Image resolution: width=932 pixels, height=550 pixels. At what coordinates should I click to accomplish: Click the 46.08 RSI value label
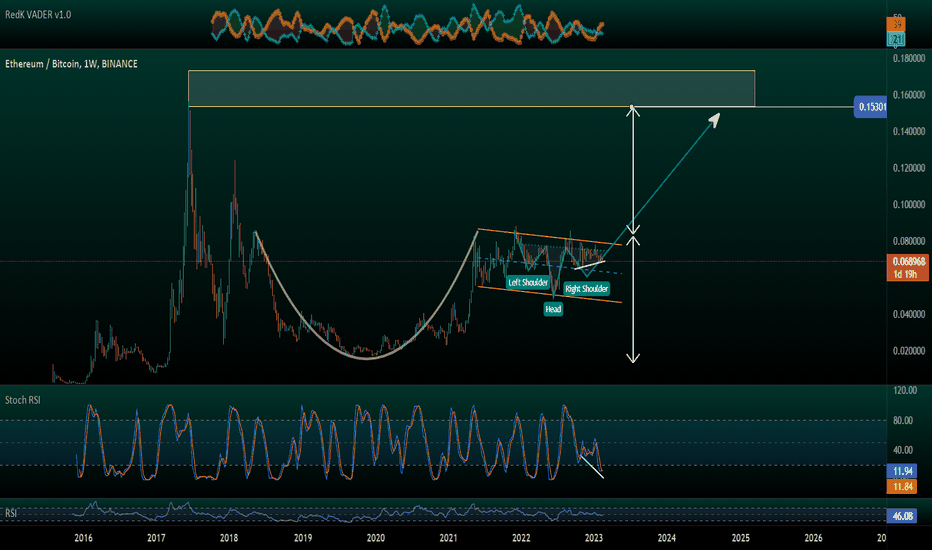point(902,516)
